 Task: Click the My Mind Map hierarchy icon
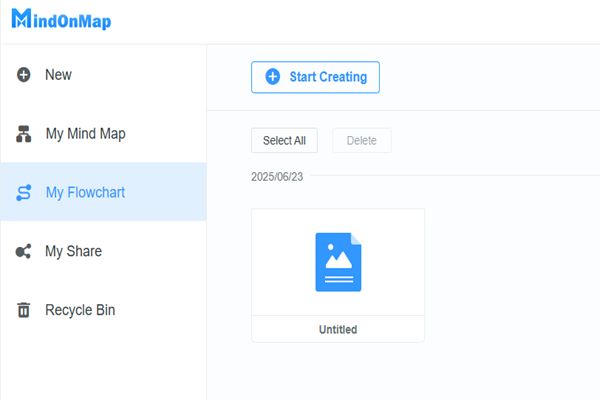(x=24, y=134)
